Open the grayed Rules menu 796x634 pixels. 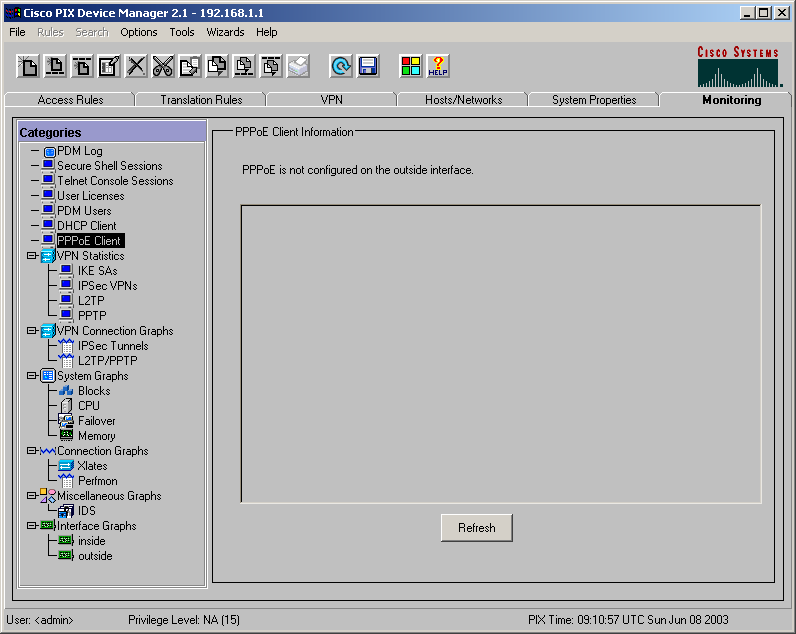[x=50, y=32]
